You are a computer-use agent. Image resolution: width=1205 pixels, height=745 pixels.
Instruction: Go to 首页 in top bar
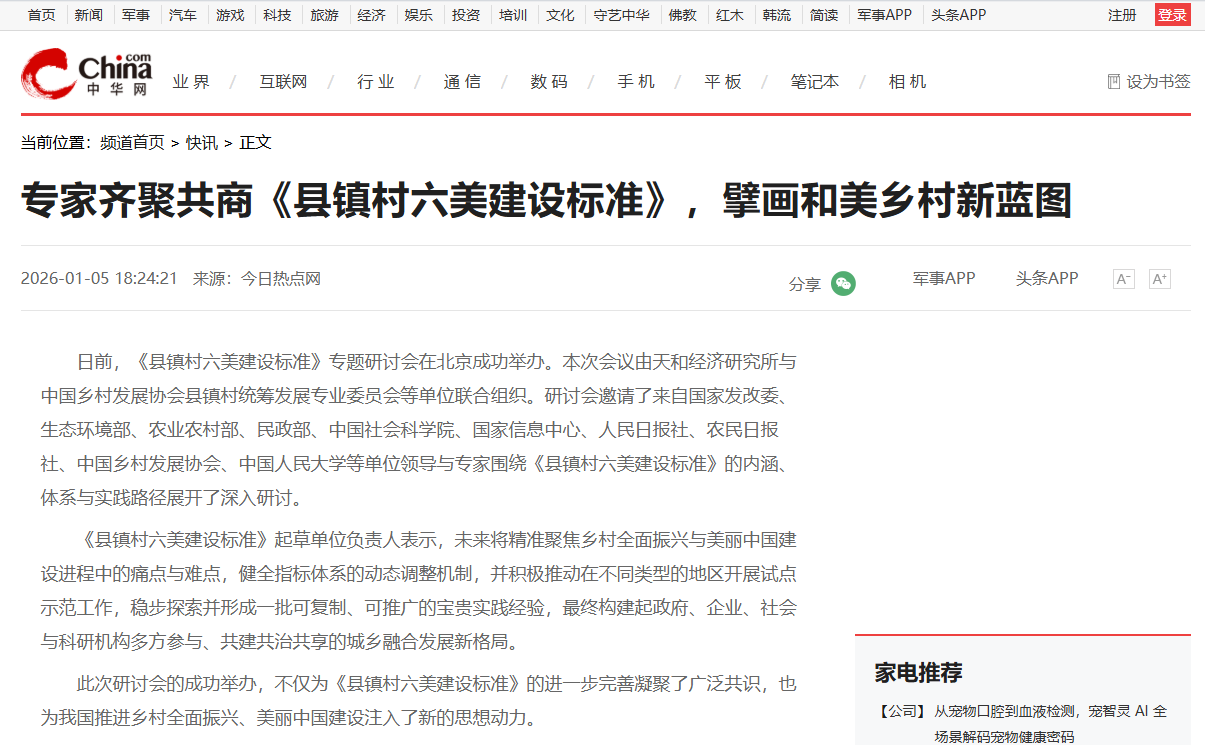[x=41, y=15]
